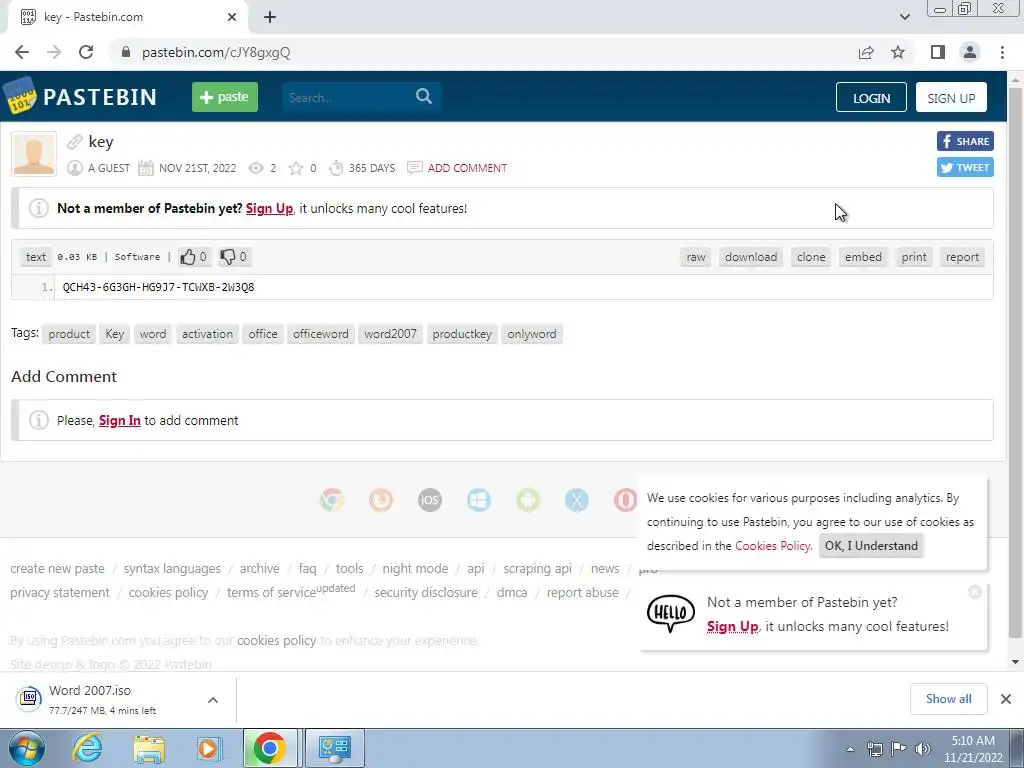Image resolution: width=1024 pixels, height=768 pixels.
Task: Open the tab search dropdown arrow
Action: click(904, 17)
